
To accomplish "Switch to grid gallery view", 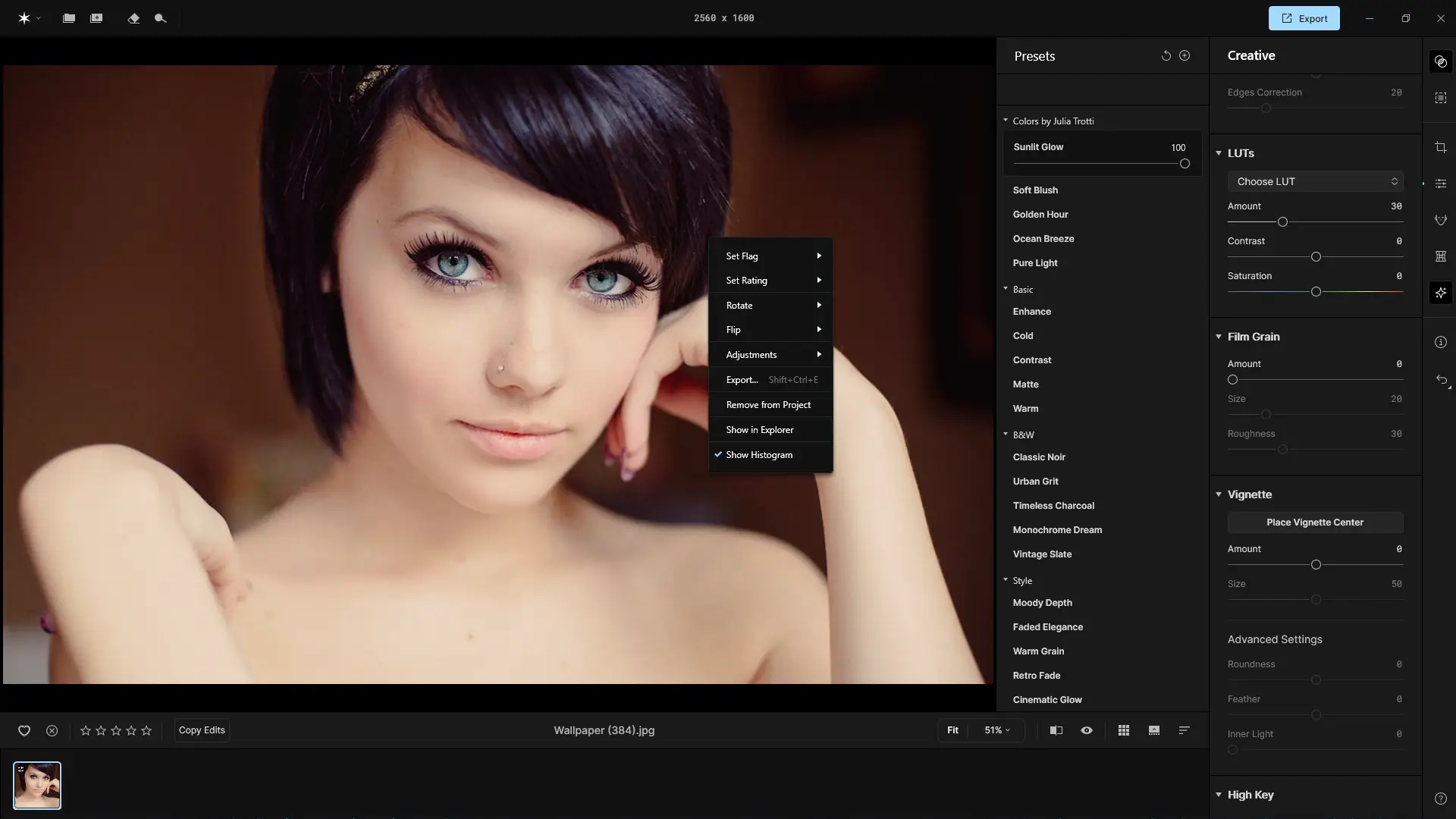I will 1123,730.
